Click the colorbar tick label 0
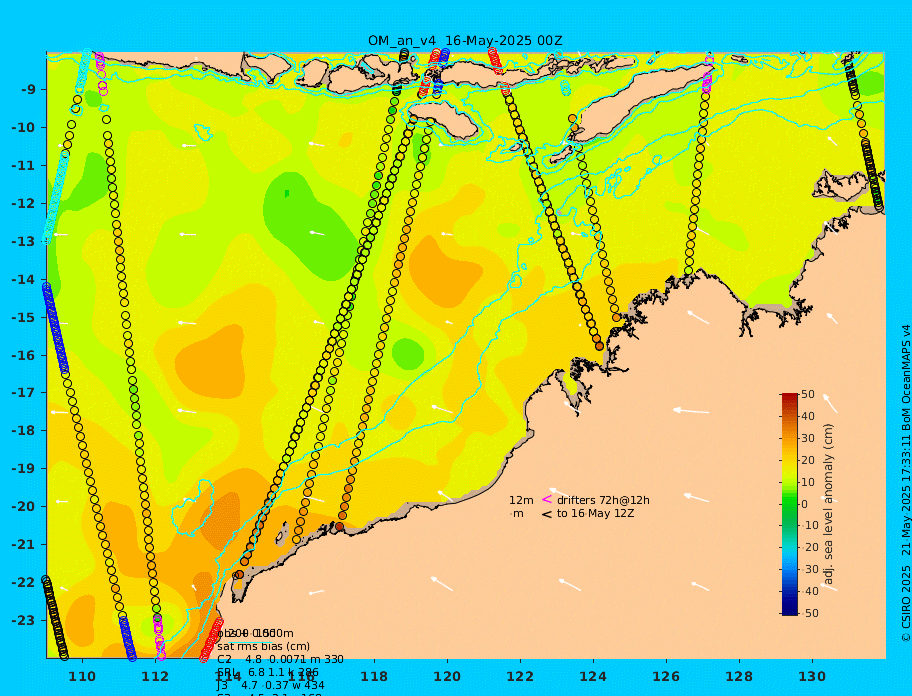Image resolution: width=912 pixels, height=696 pixels. point(805,504)
